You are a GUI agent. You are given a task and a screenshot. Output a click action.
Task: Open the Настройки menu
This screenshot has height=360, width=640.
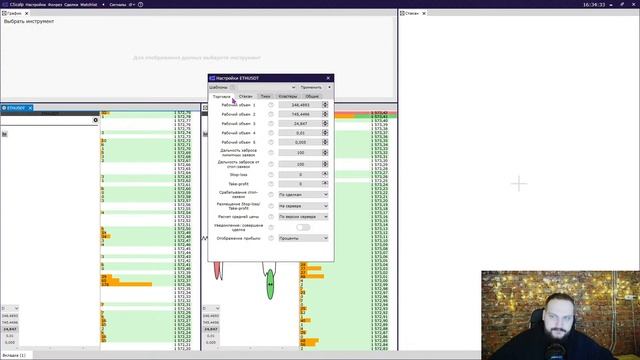(36, 4)
